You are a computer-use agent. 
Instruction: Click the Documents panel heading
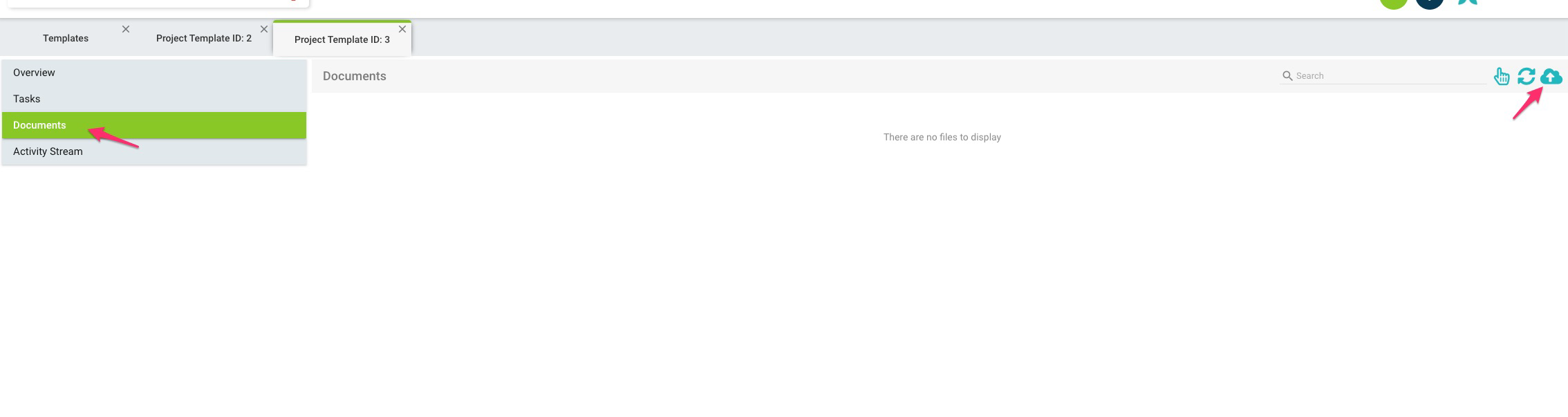[354, 76]
